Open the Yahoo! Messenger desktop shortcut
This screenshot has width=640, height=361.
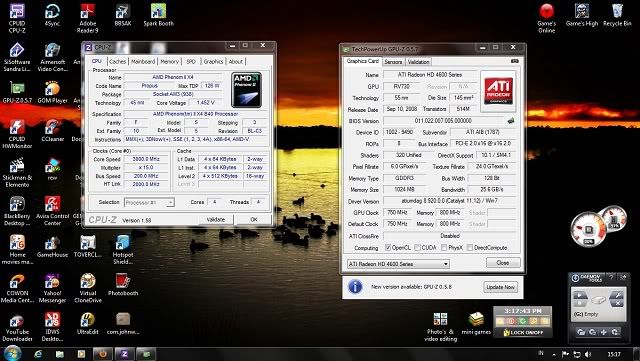point(52,288)
